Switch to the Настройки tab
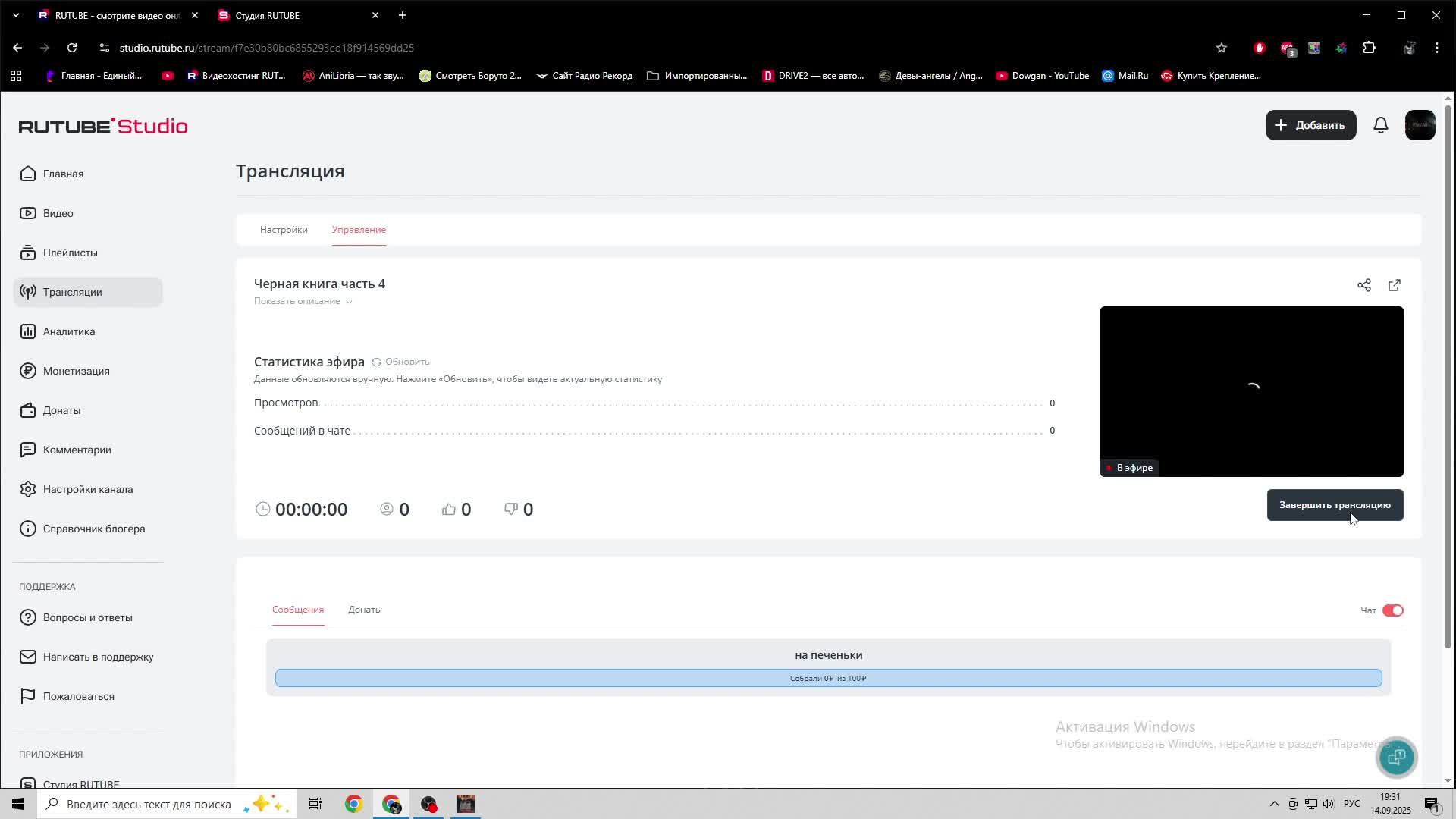The image size is (1456, 819). click(x=284, y=230)
